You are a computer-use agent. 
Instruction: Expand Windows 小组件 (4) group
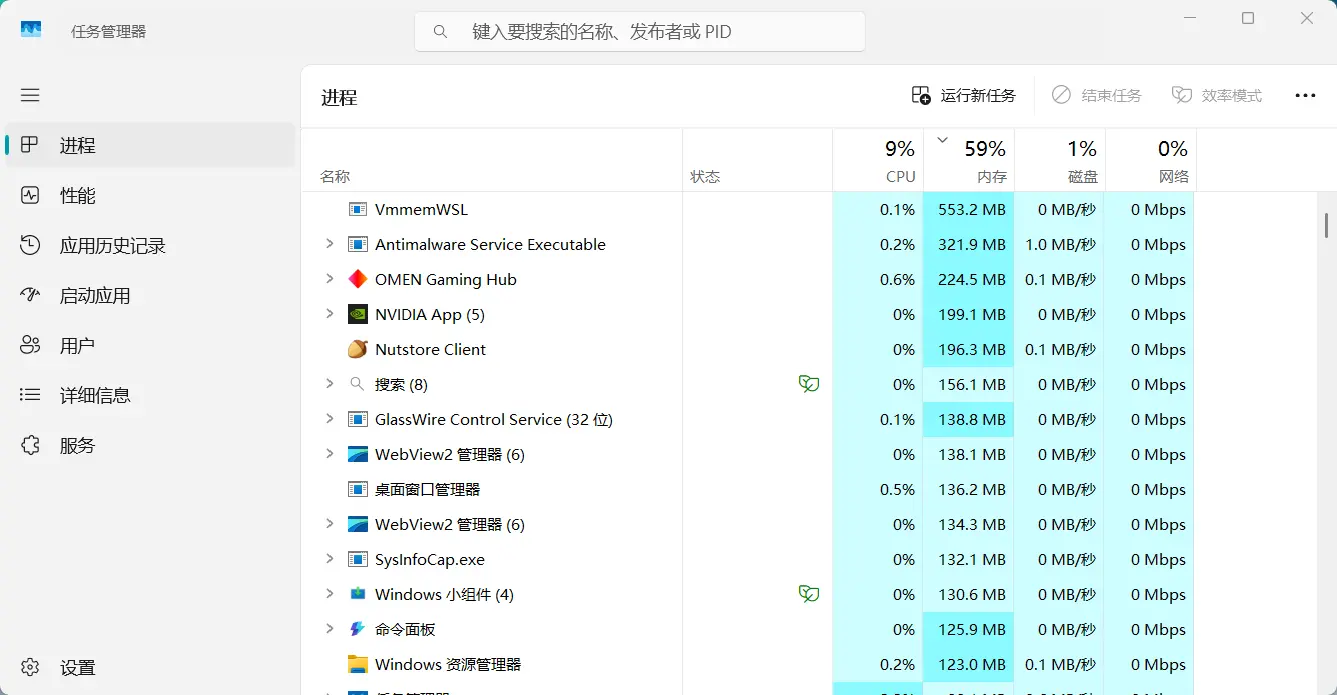click(x=329, y=594)
